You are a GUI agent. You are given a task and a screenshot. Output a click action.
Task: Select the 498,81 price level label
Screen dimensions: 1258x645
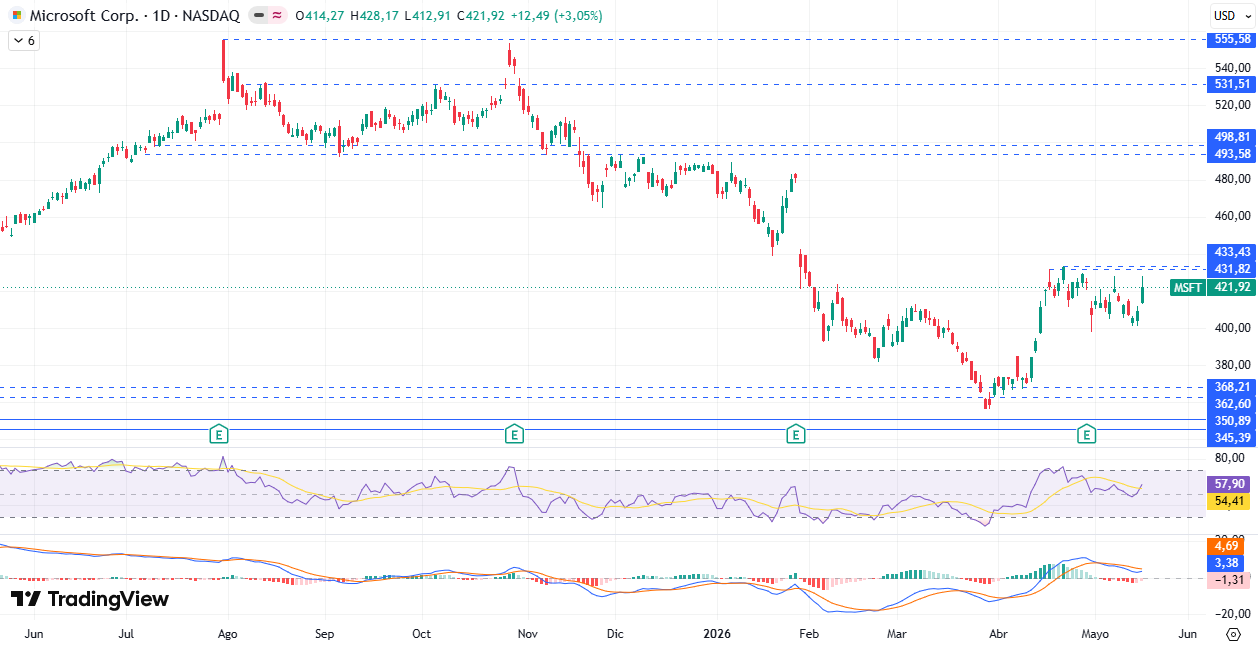coord(1232,137)
